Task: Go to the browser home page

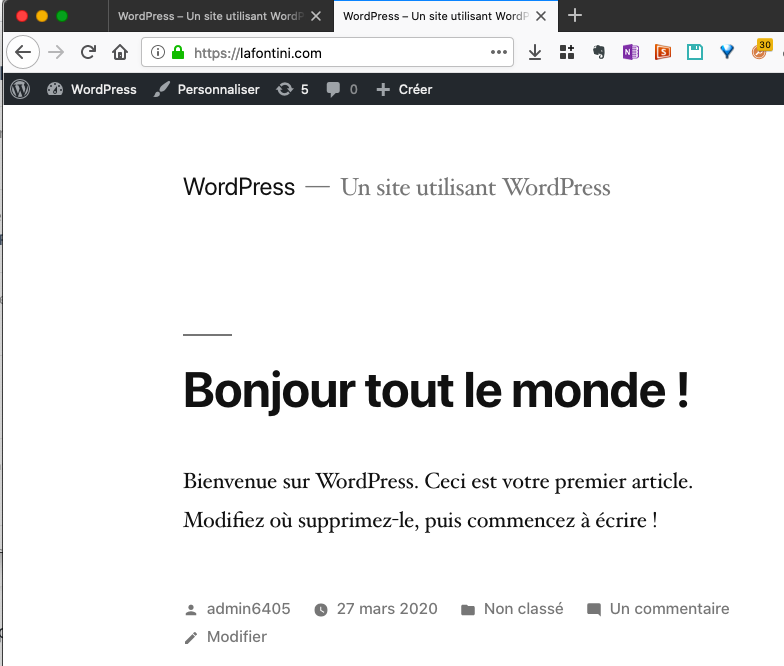Action: (120, 52)
